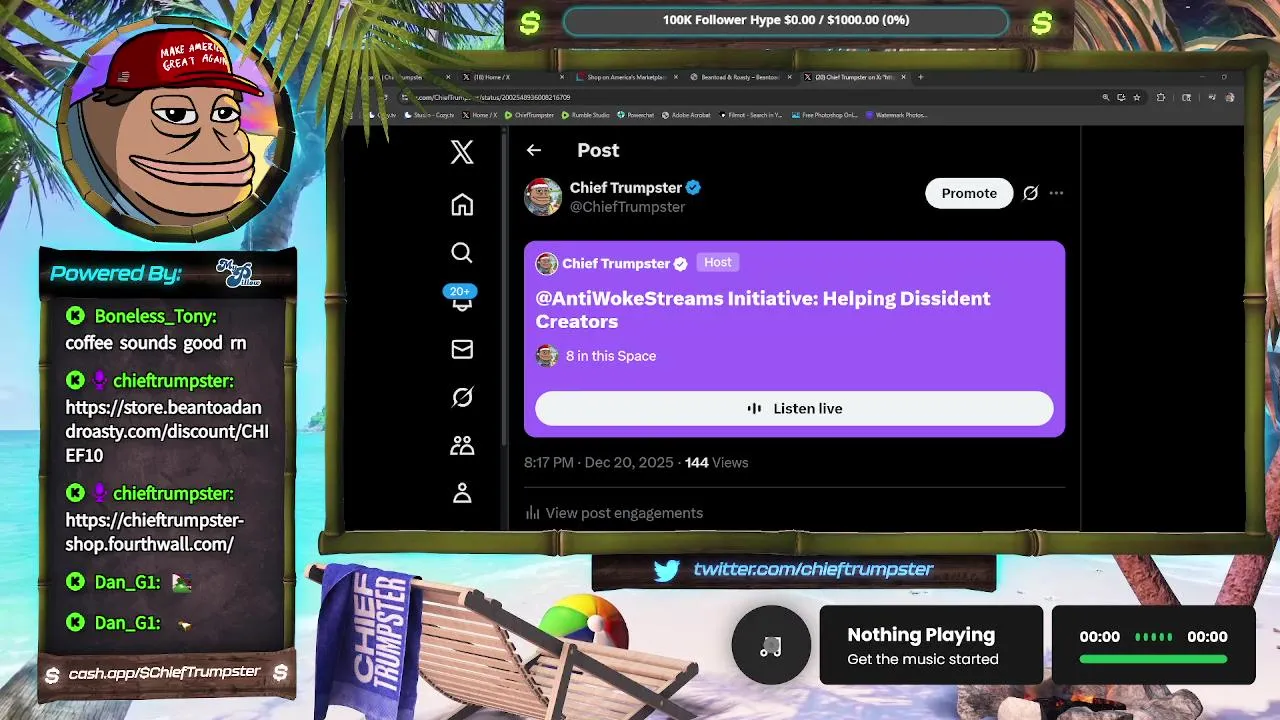Click the store.beantoadandroasty.com discount link in chat
Screen dimensions: 1280x720
pos(166,431)
